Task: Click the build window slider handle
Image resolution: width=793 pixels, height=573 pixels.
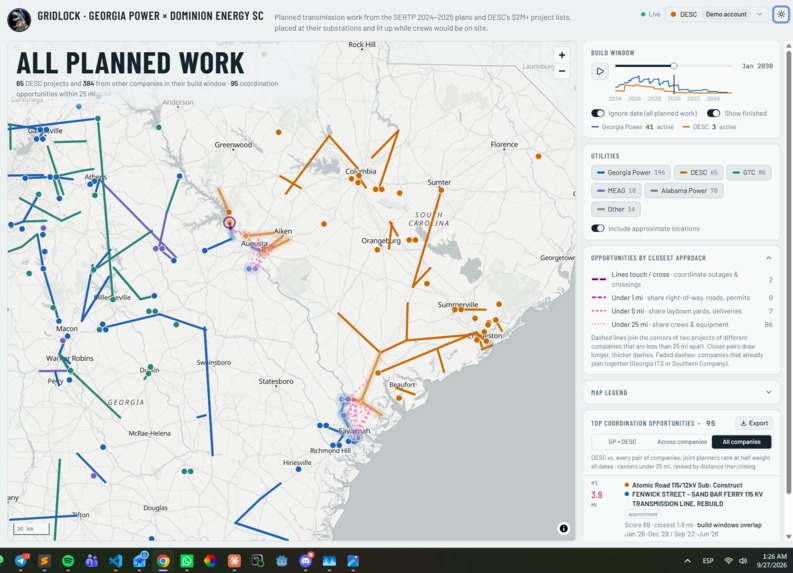Action: coord(674,66)
